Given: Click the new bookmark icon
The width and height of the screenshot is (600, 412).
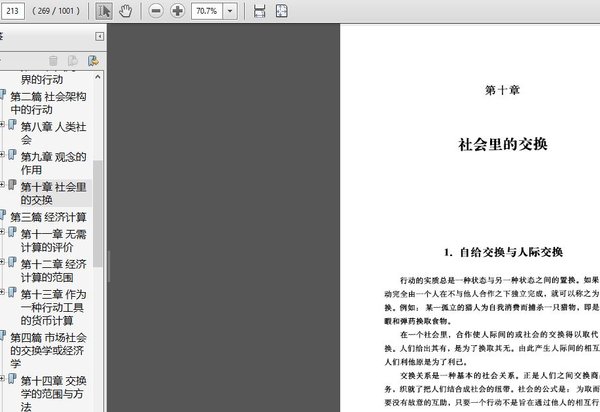Looking at the screenshot, I should [72, 61].
